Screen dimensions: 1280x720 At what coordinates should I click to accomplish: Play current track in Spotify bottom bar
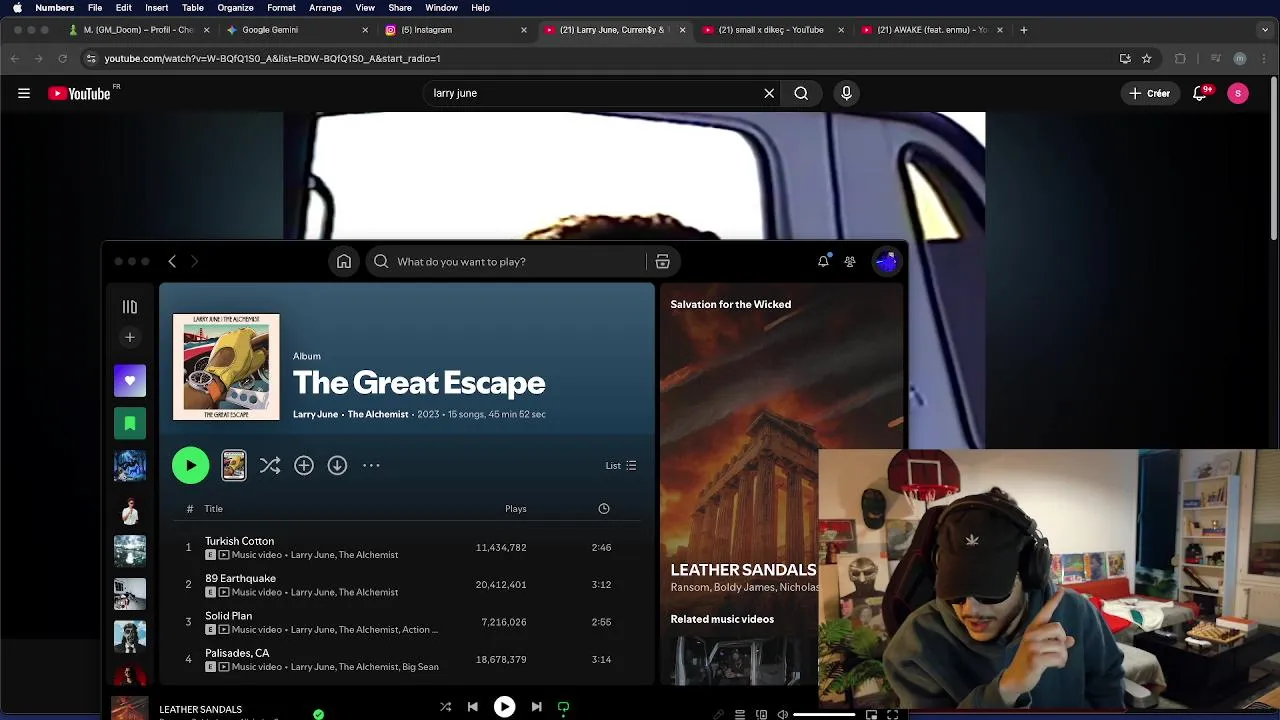pos(504,707)
